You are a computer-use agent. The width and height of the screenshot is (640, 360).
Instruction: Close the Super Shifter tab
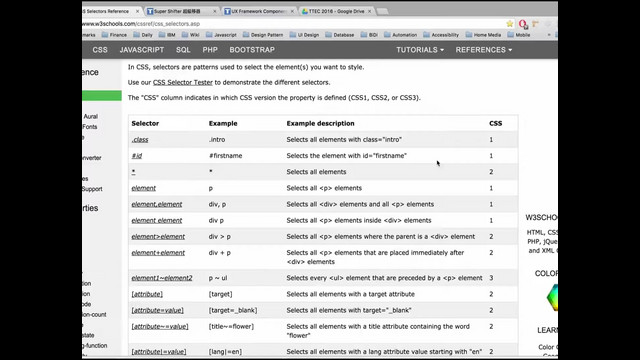[x=215, y=11]
